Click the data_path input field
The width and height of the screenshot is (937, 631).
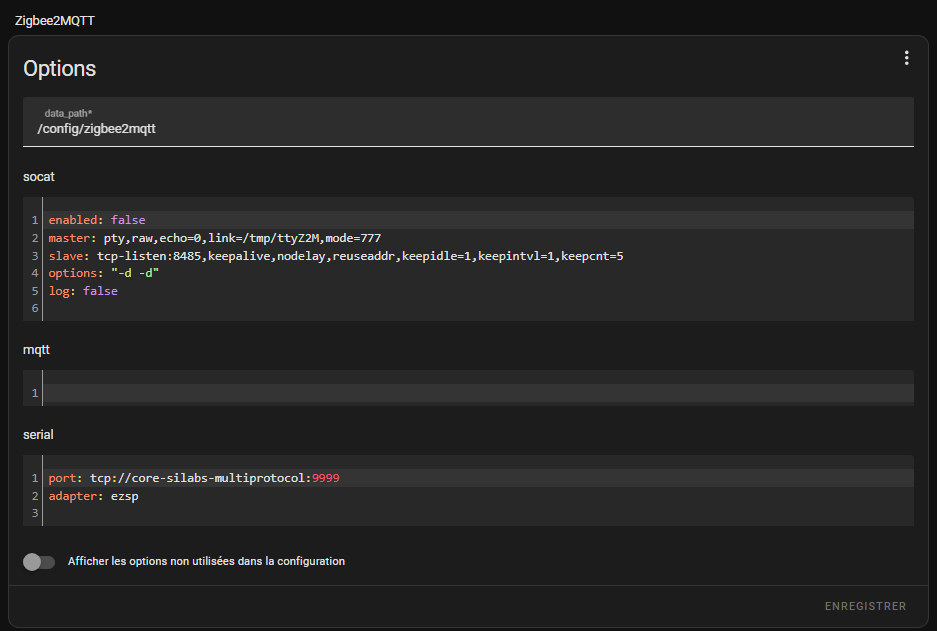(467, 128)
